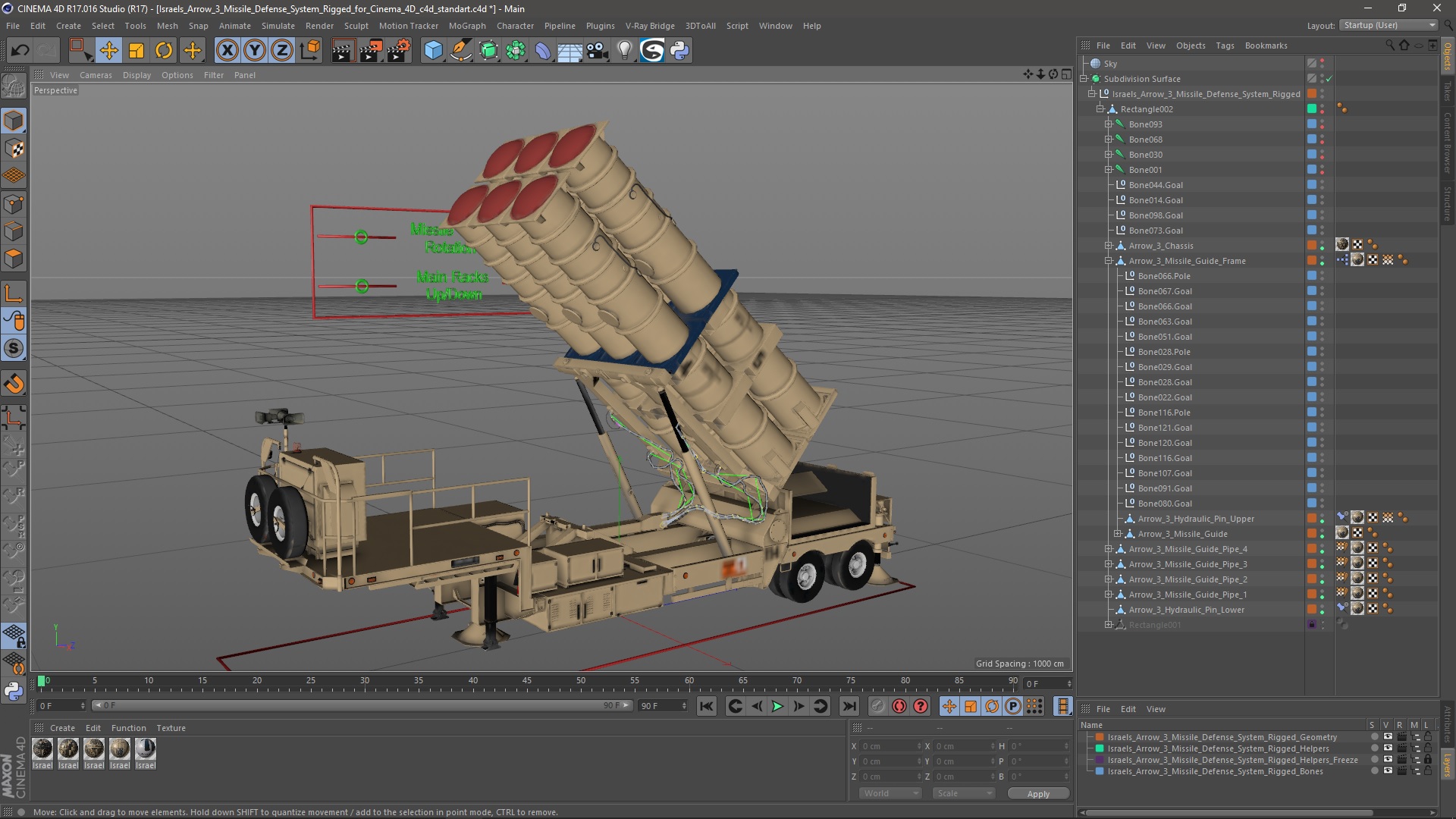
Task: Toggle Z axis lock icon
Action: (282, 51)
